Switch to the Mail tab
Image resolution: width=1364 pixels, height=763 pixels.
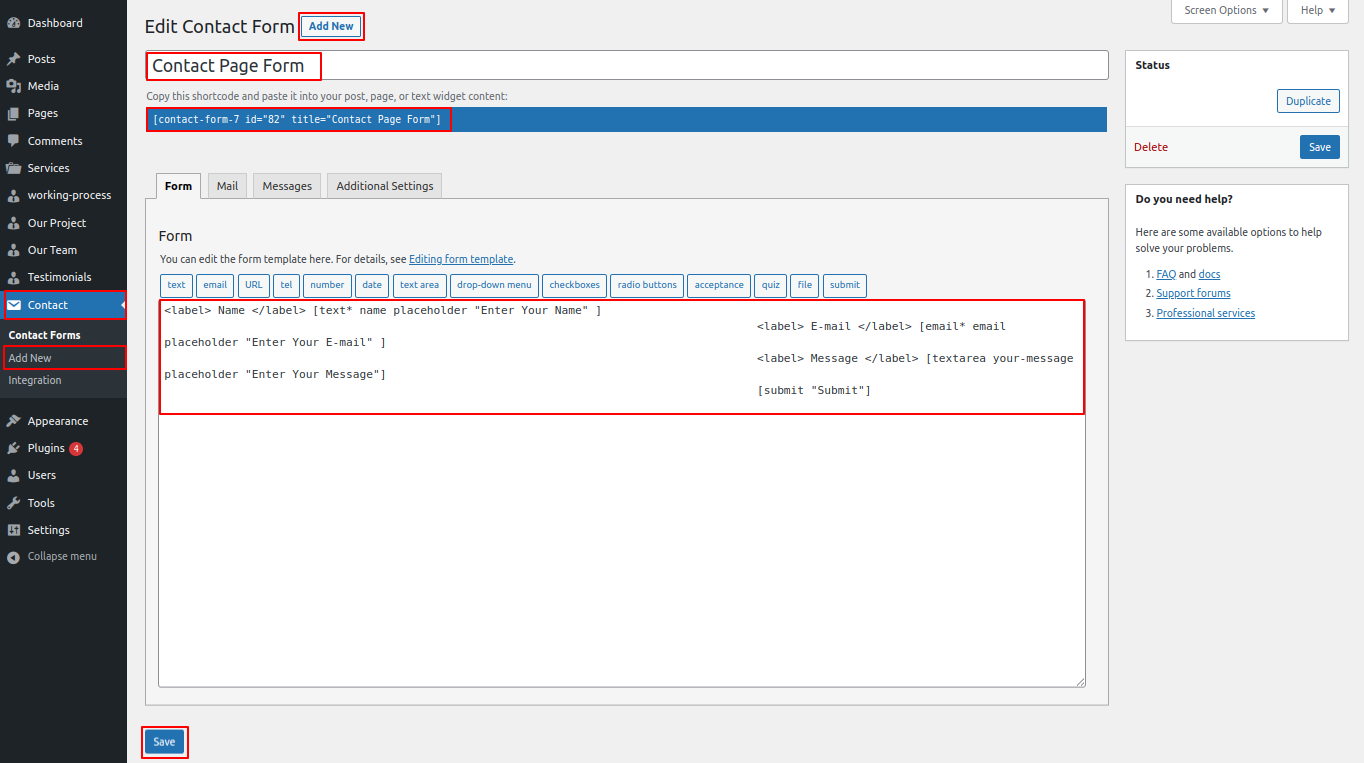pyautogui.click(x=228, y=186)
